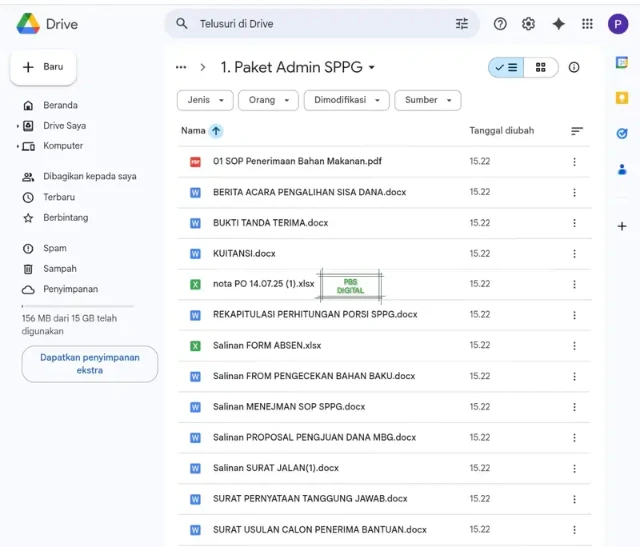
Task: Show folder details info icon
Action: [x=574, y=67]
